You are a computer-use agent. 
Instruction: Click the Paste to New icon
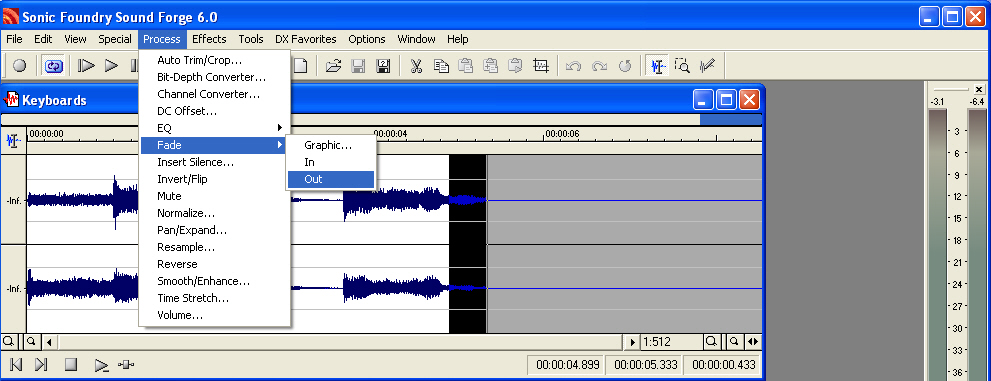[x=516, y=66]
